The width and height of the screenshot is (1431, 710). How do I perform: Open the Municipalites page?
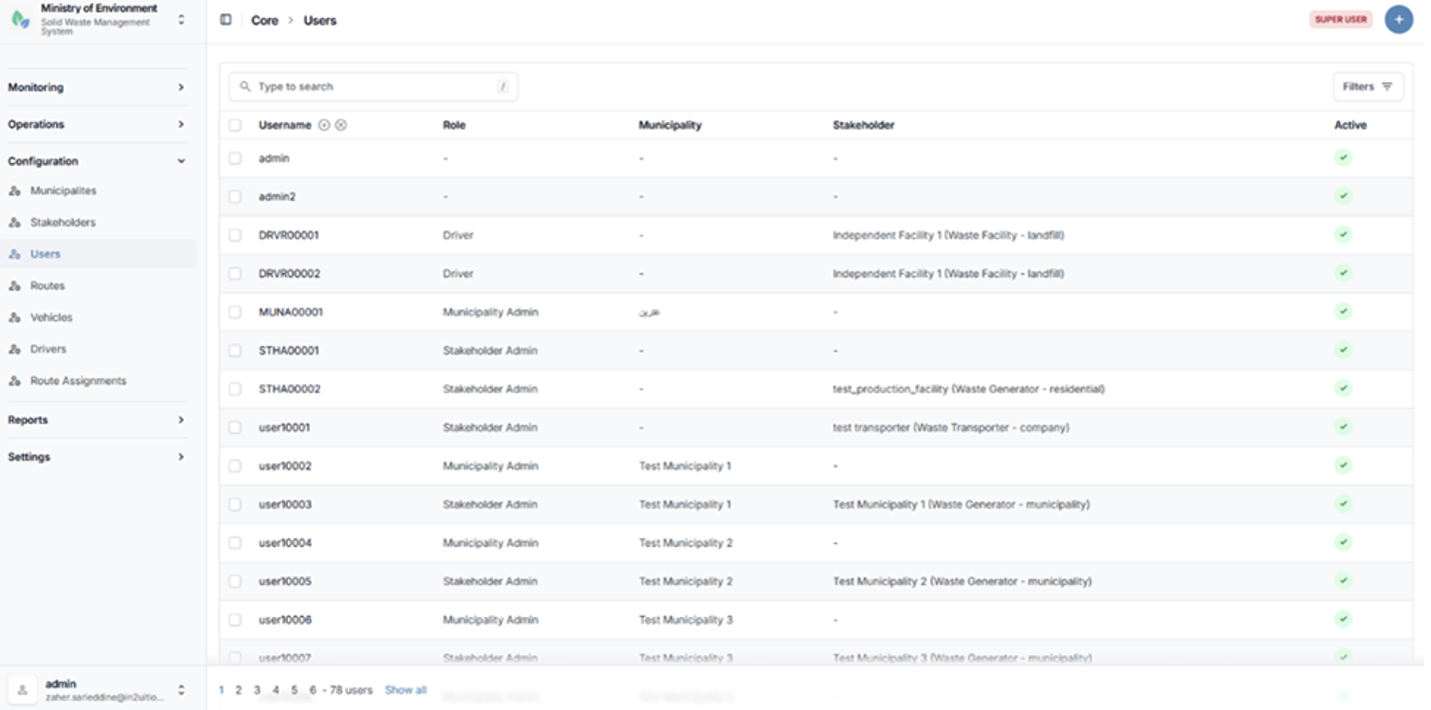[63, 191]
